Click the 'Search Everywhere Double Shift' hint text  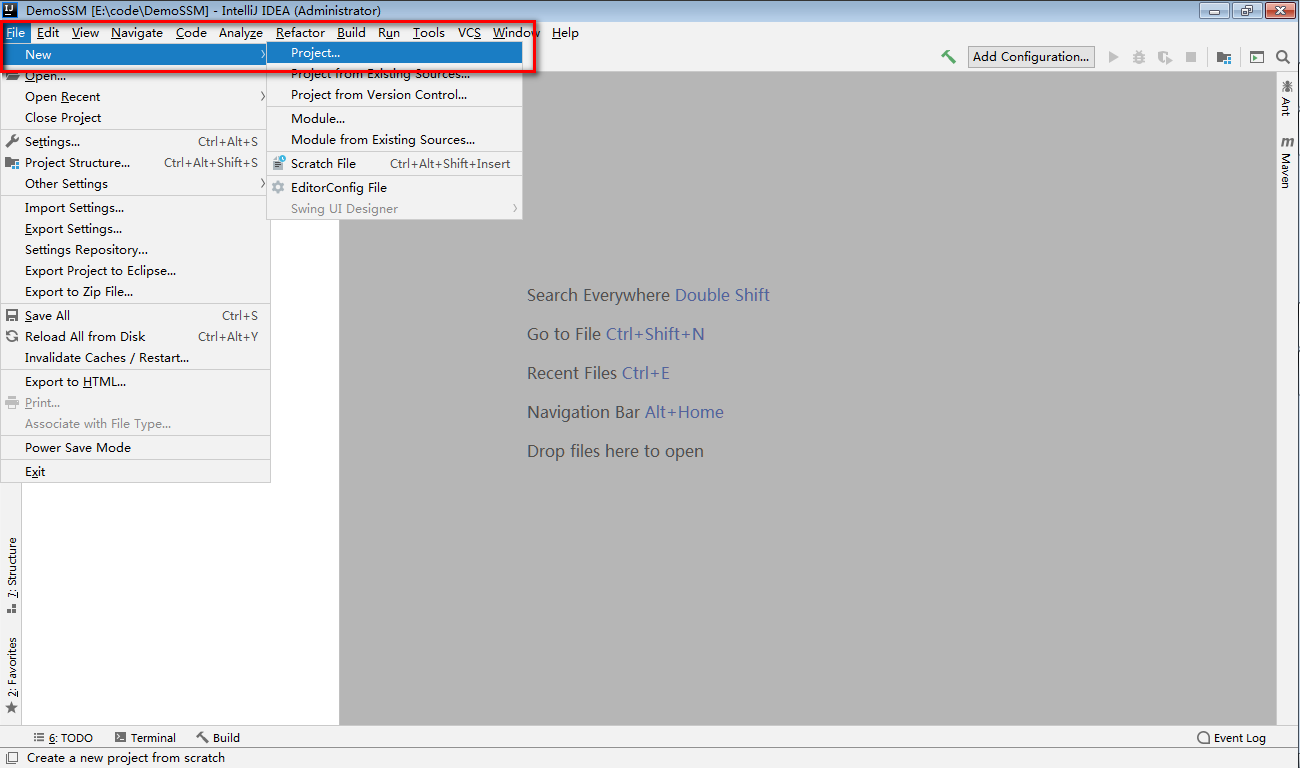[648, 295]
